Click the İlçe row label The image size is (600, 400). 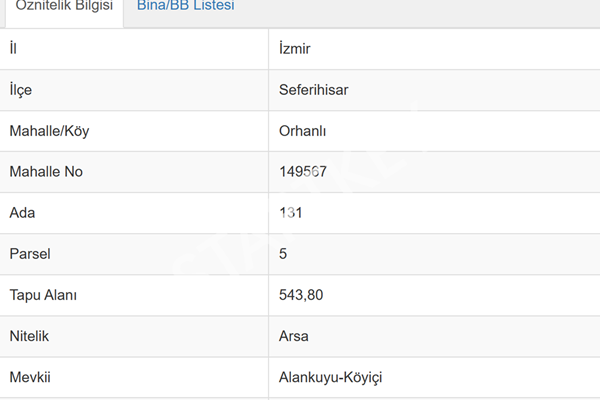click(x=21, y=90)
